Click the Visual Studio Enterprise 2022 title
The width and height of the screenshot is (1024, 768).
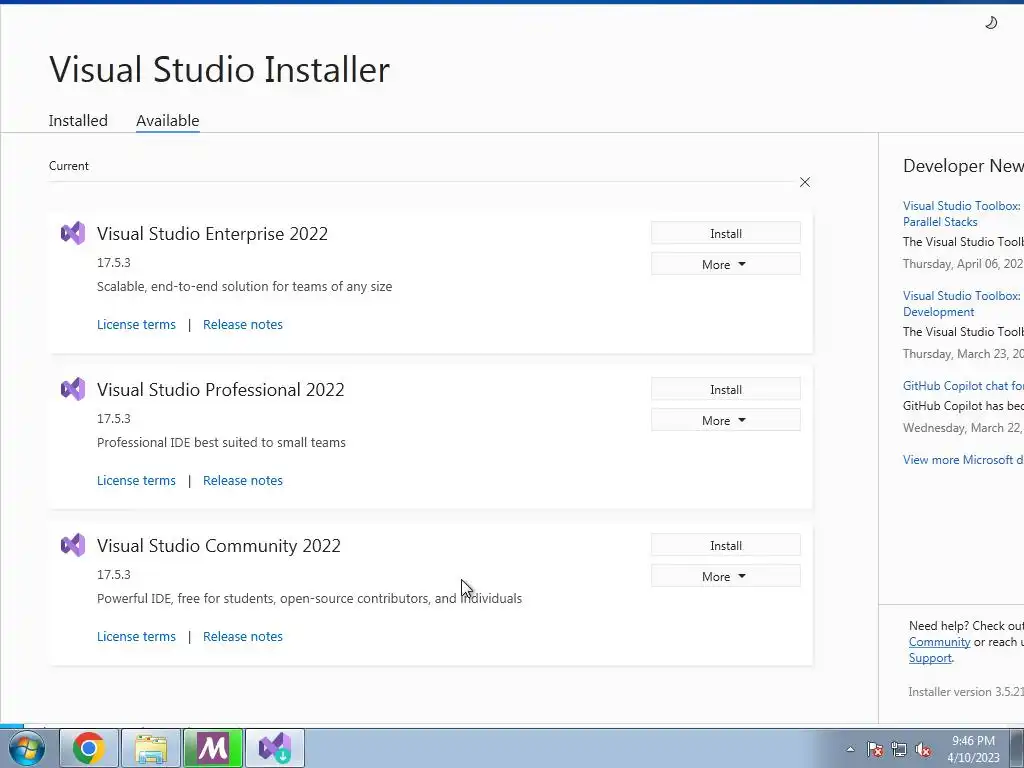click(x=212, y=233)
